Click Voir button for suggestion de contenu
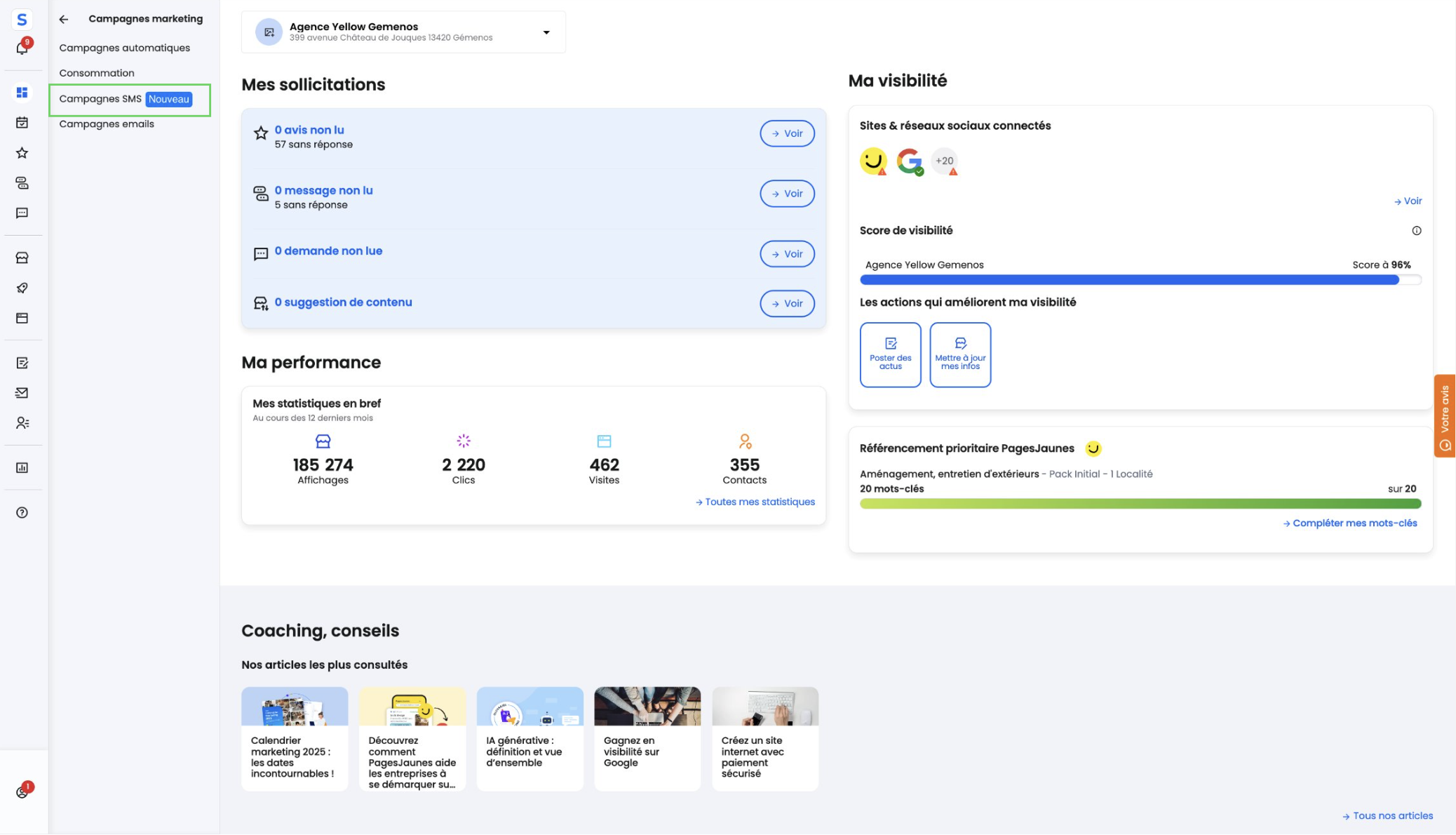 787,304
